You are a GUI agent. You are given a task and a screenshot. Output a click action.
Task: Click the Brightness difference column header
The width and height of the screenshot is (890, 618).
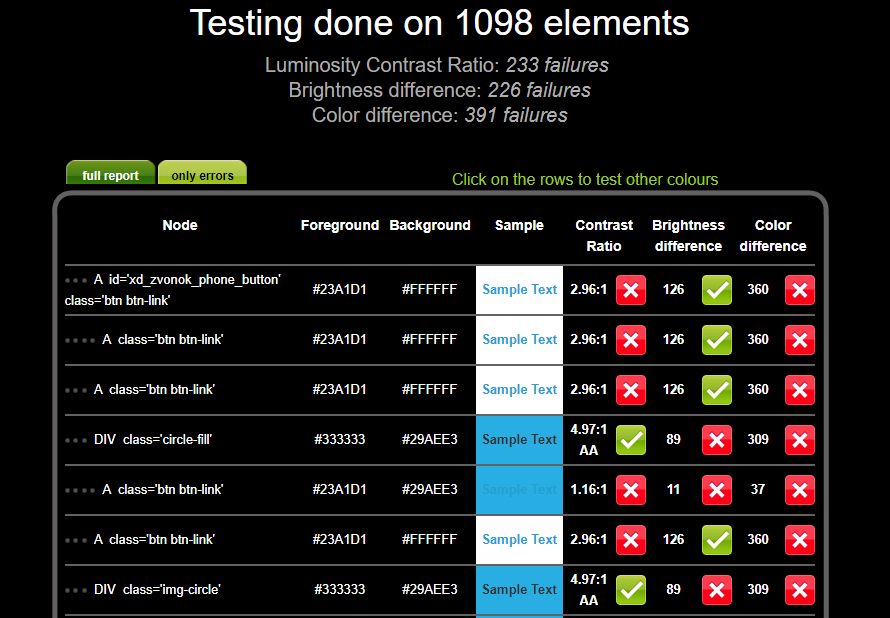point(688,236)
